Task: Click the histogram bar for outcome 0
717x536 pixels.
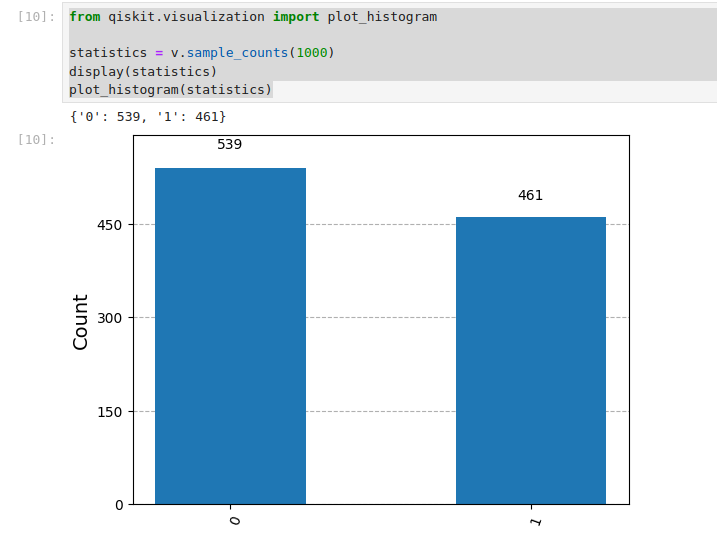Action: [230, 336]
